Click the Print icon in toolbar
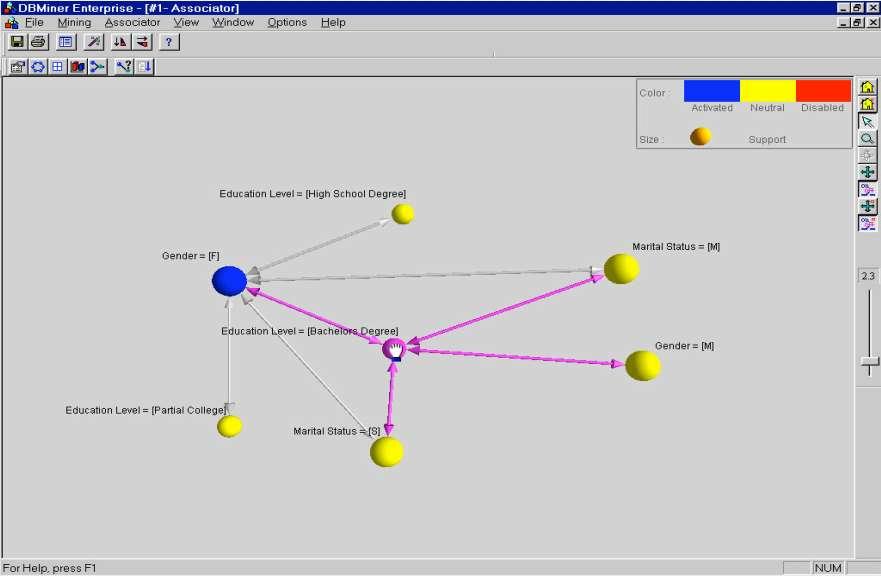This screenshot has height=576, width=881. (x=38, y=42)
